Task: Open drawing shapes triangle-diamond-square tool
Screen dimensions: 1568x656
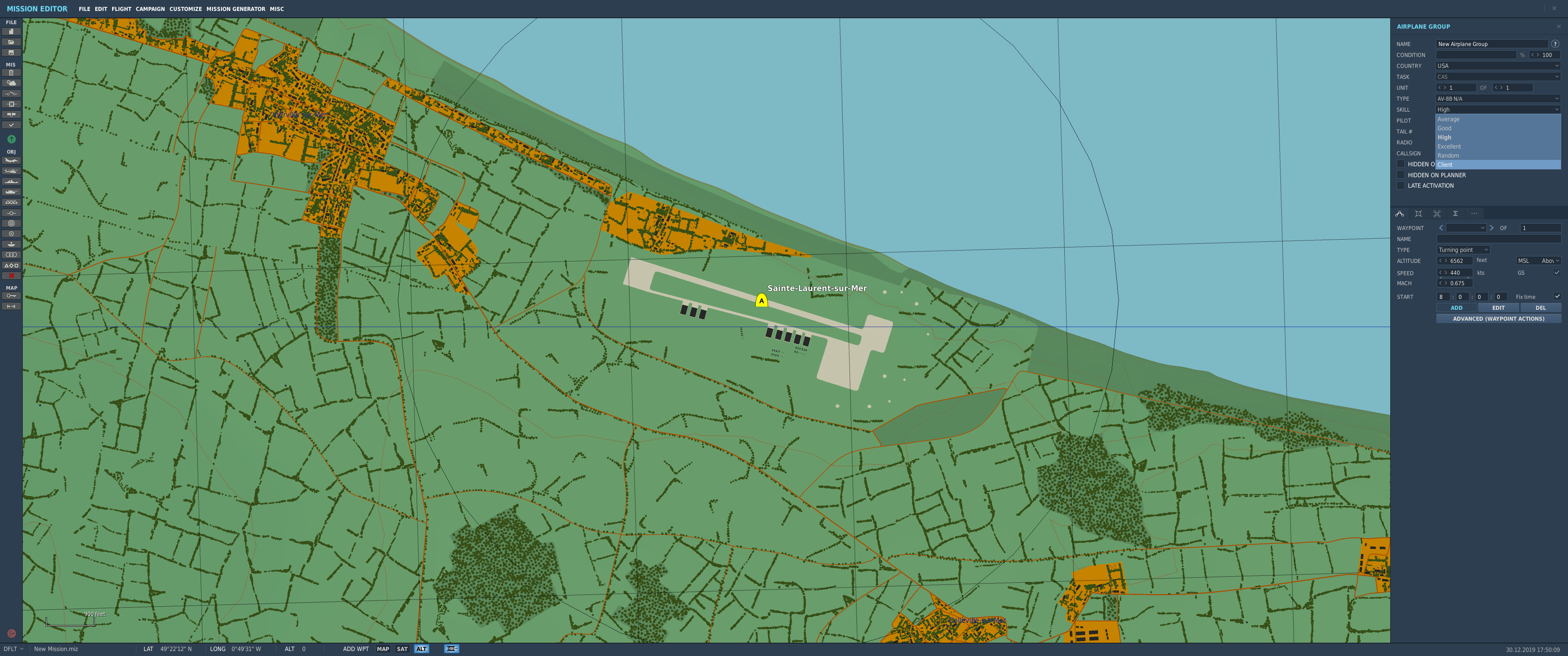Action: [x=11, y=265]
